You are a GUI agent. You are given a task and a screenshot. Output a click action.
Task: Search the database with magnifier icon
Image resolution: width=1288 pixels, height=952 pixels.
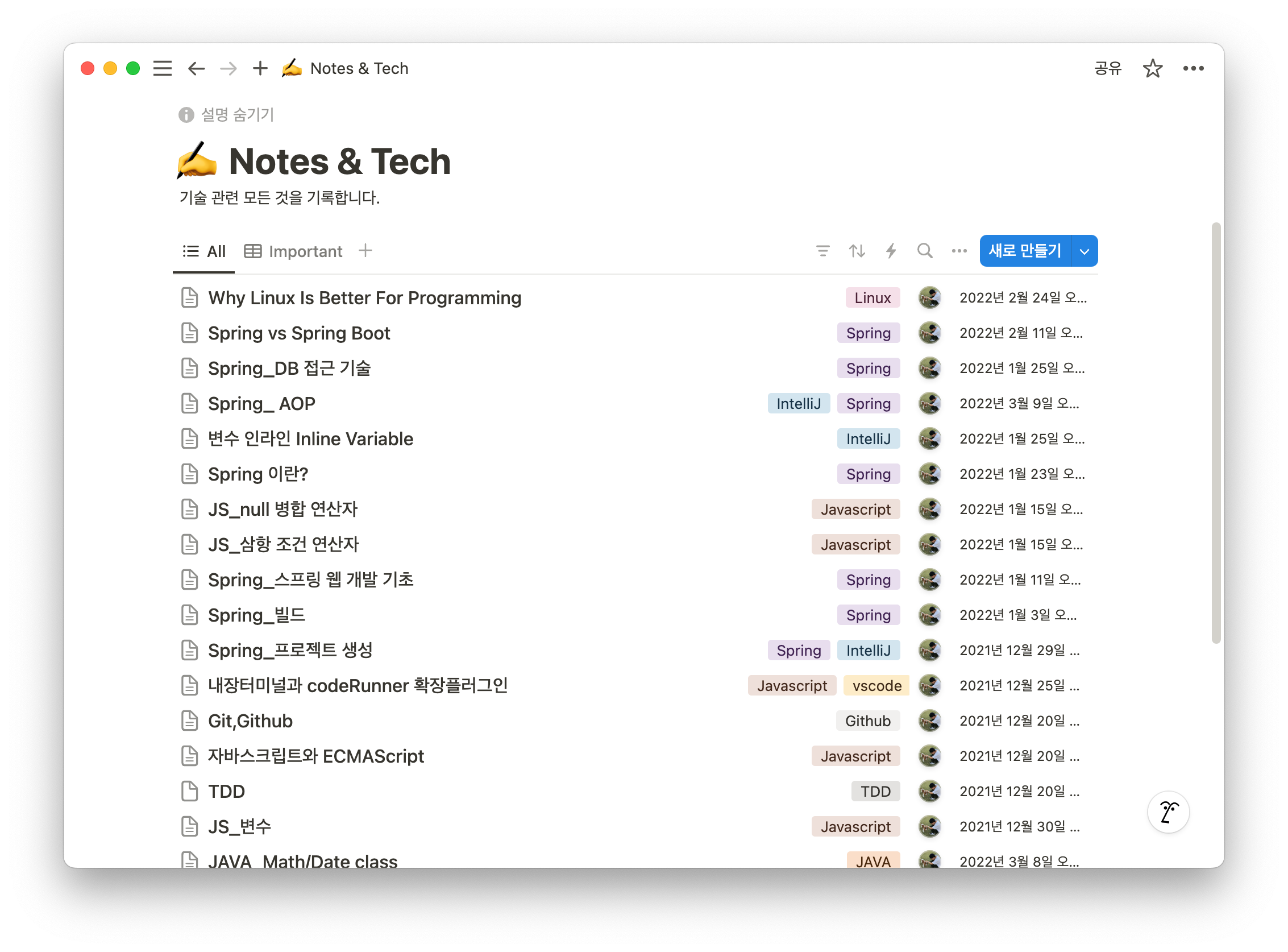click(925, 251)
